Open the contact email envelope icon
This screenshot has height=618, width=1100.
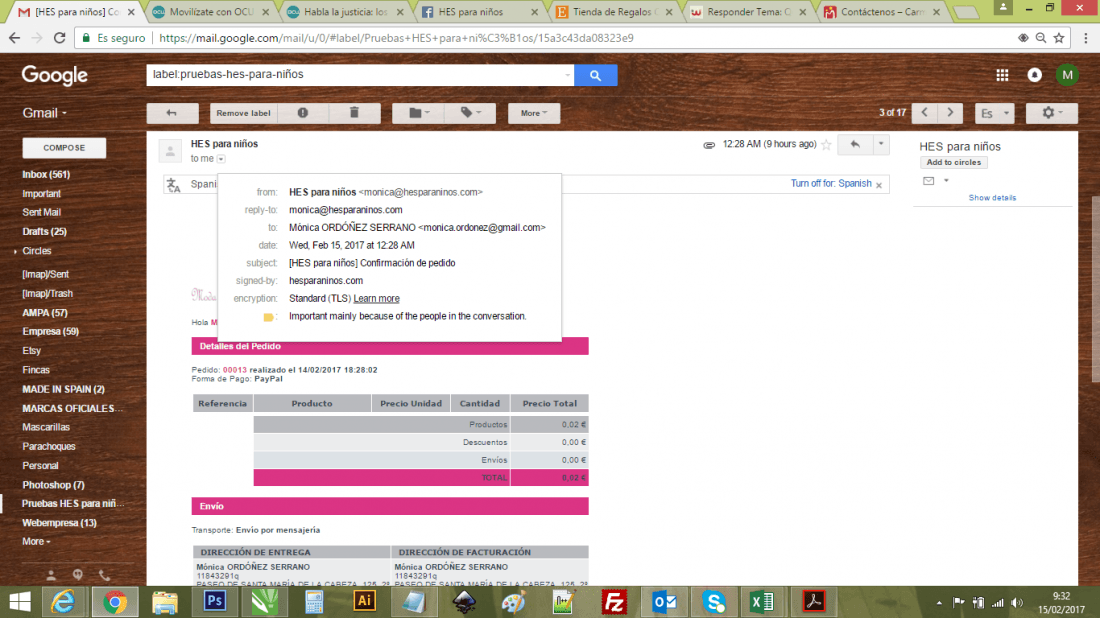929,181
